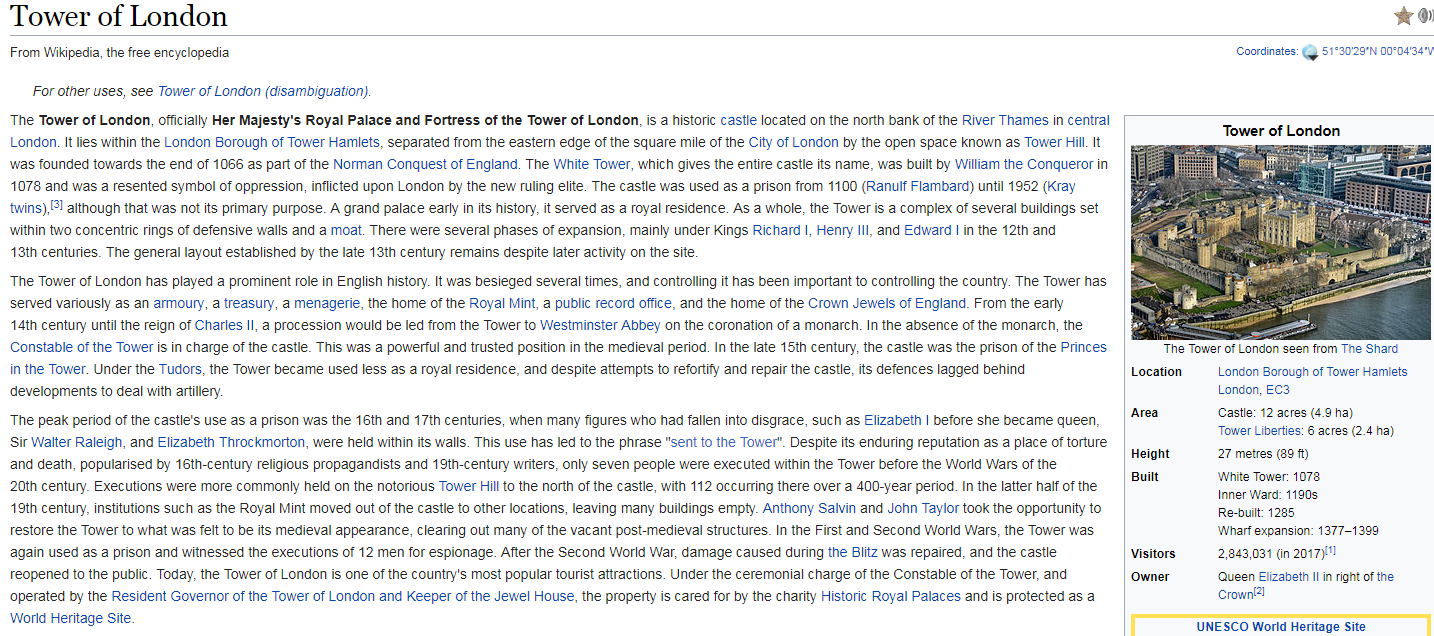Open the Crown Jewels of England link

pos(887,303)
